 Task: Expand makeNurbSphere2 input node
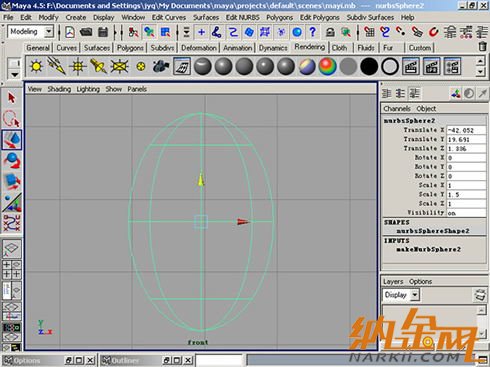pos(429,249)
